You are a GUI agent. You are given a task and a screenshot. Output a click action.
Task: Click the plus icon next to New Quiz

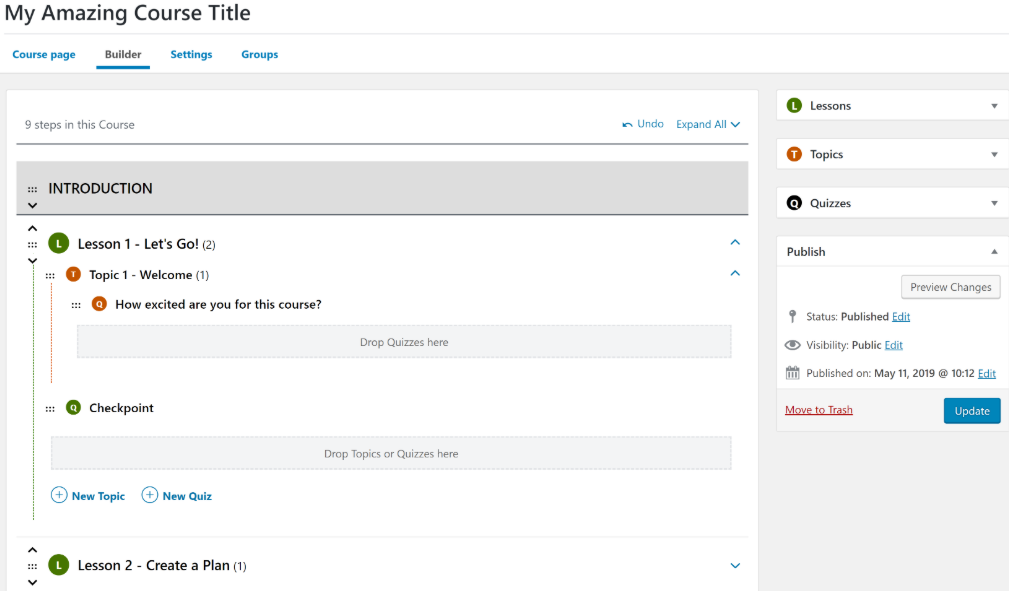tap(149, 495)
